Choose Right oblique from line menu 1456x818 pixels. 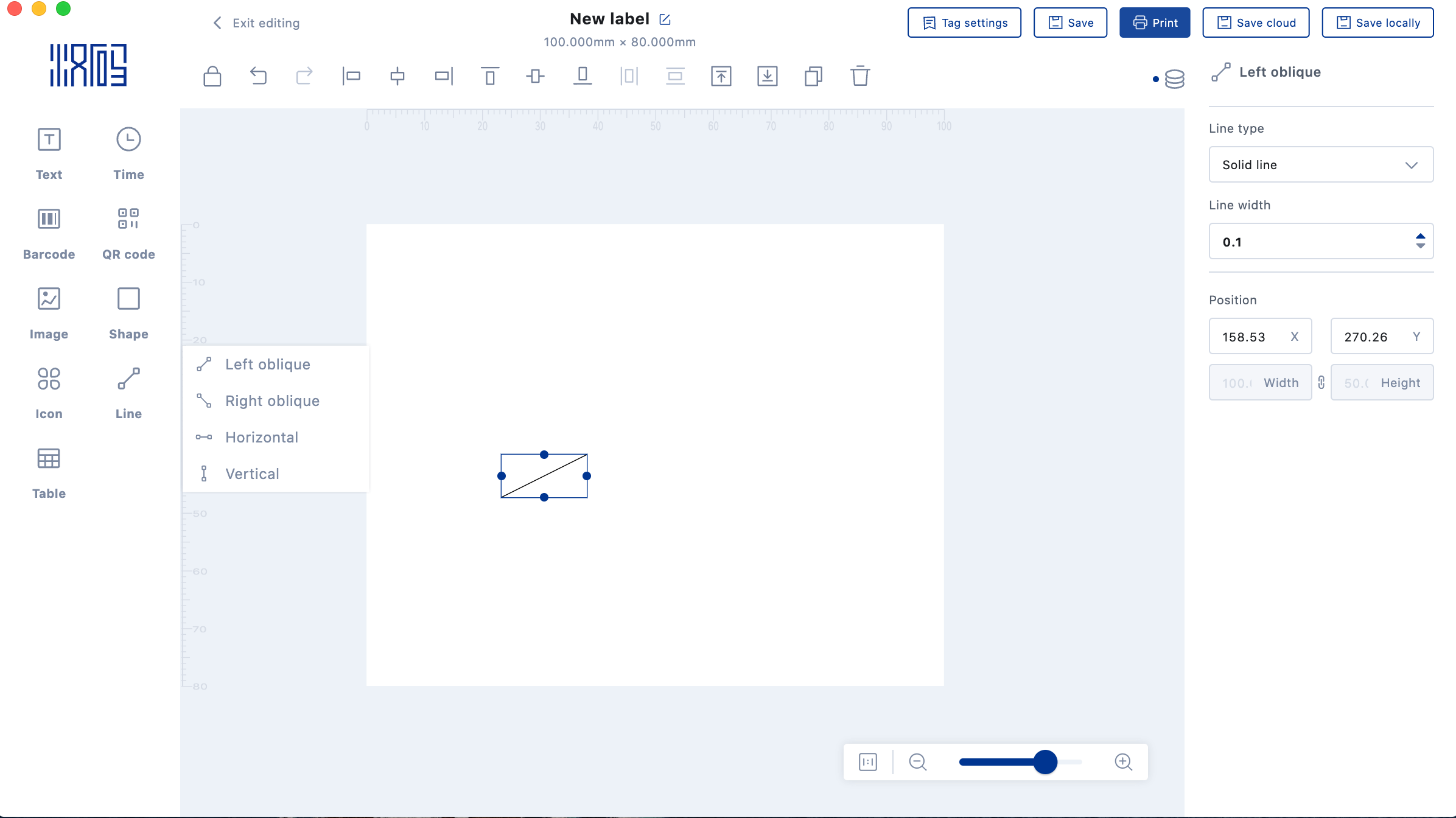tap(272, 400)
